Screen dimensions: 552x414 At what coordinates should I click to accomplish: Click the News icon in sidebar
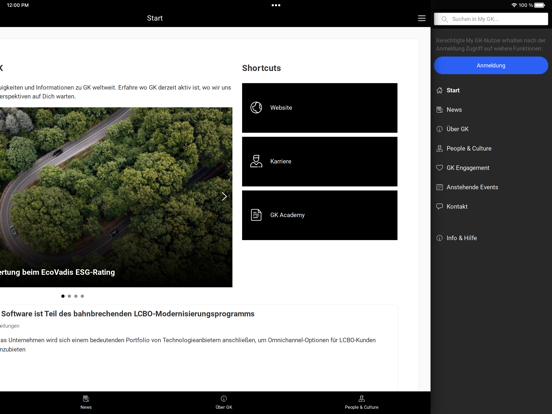coord(439,110)
